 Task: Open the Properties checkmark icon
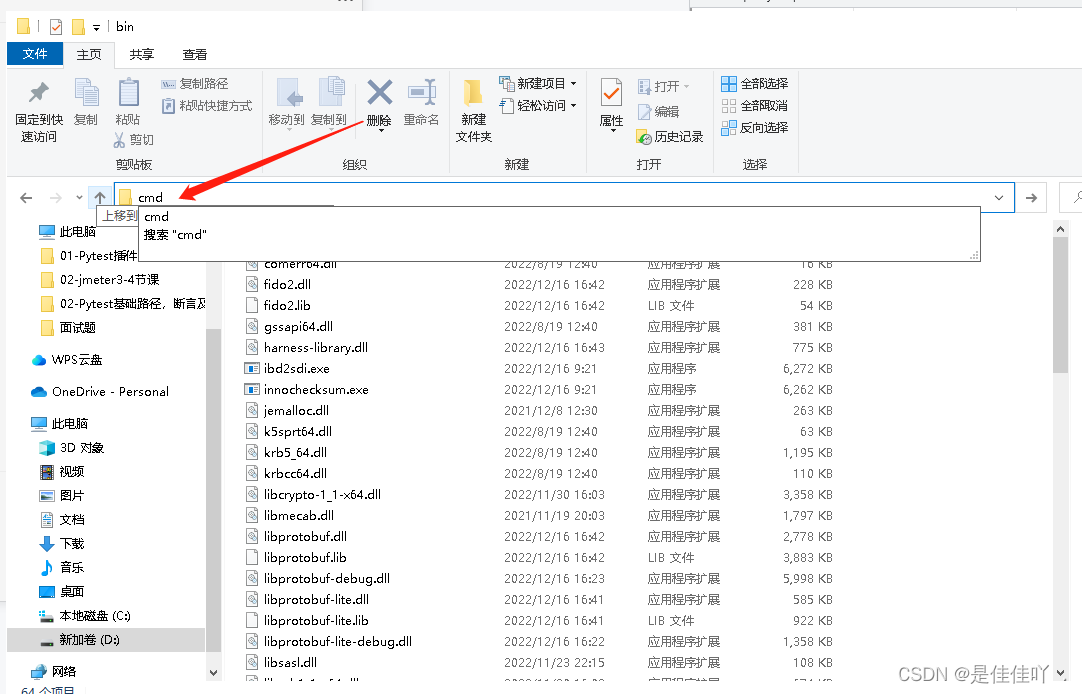coord(611,92)
